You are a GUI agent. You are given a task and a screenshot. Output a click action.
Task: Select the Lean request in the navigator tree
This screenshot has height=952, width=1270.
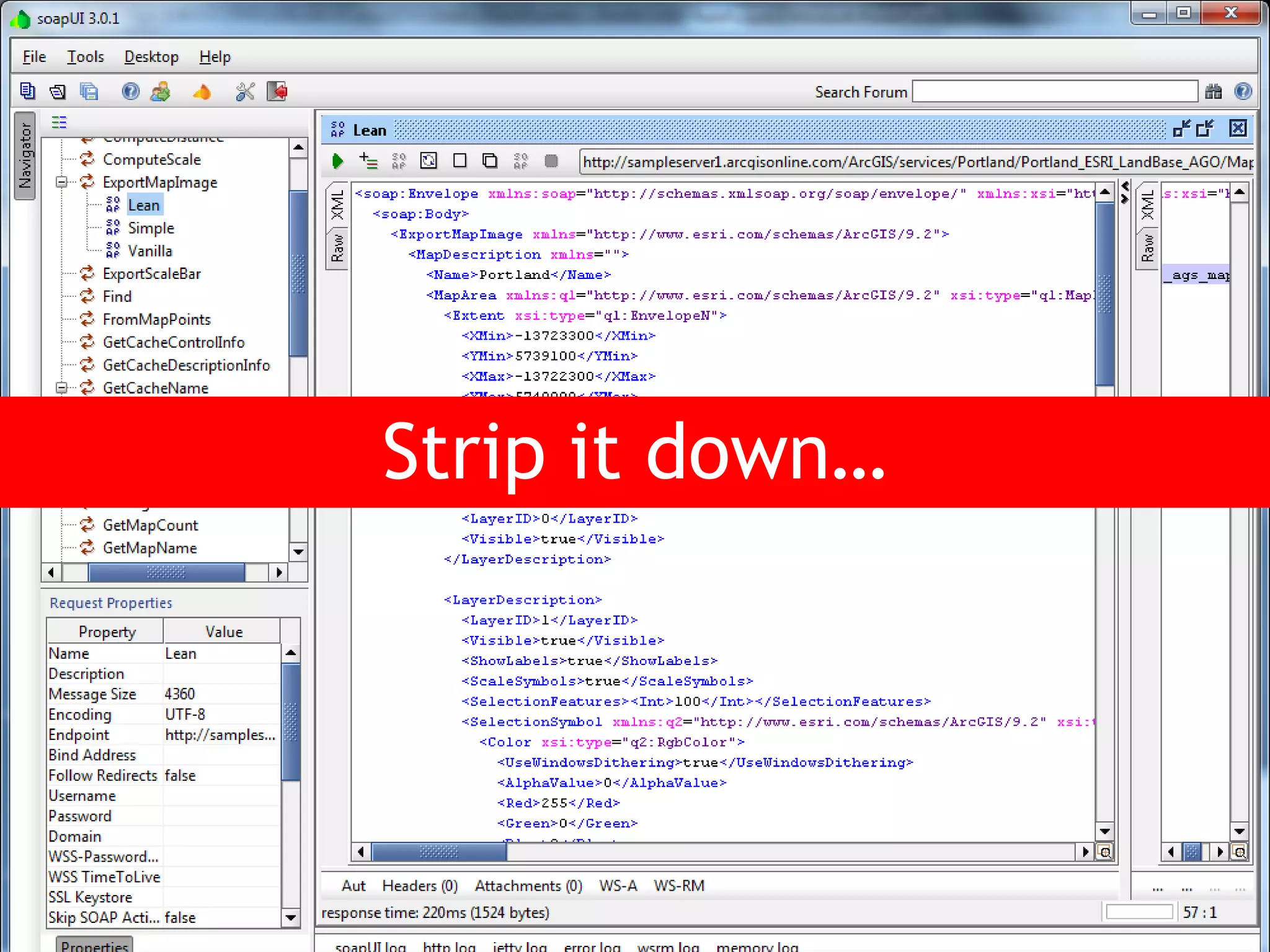click(x=143, y=205)
